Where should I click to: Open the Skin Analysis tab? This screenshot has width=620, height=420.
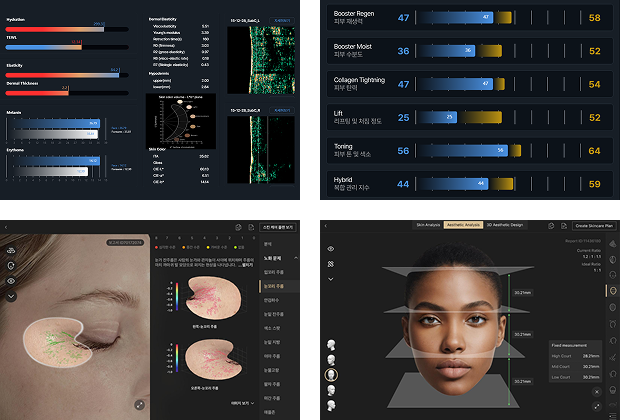[x=428, y=225]
